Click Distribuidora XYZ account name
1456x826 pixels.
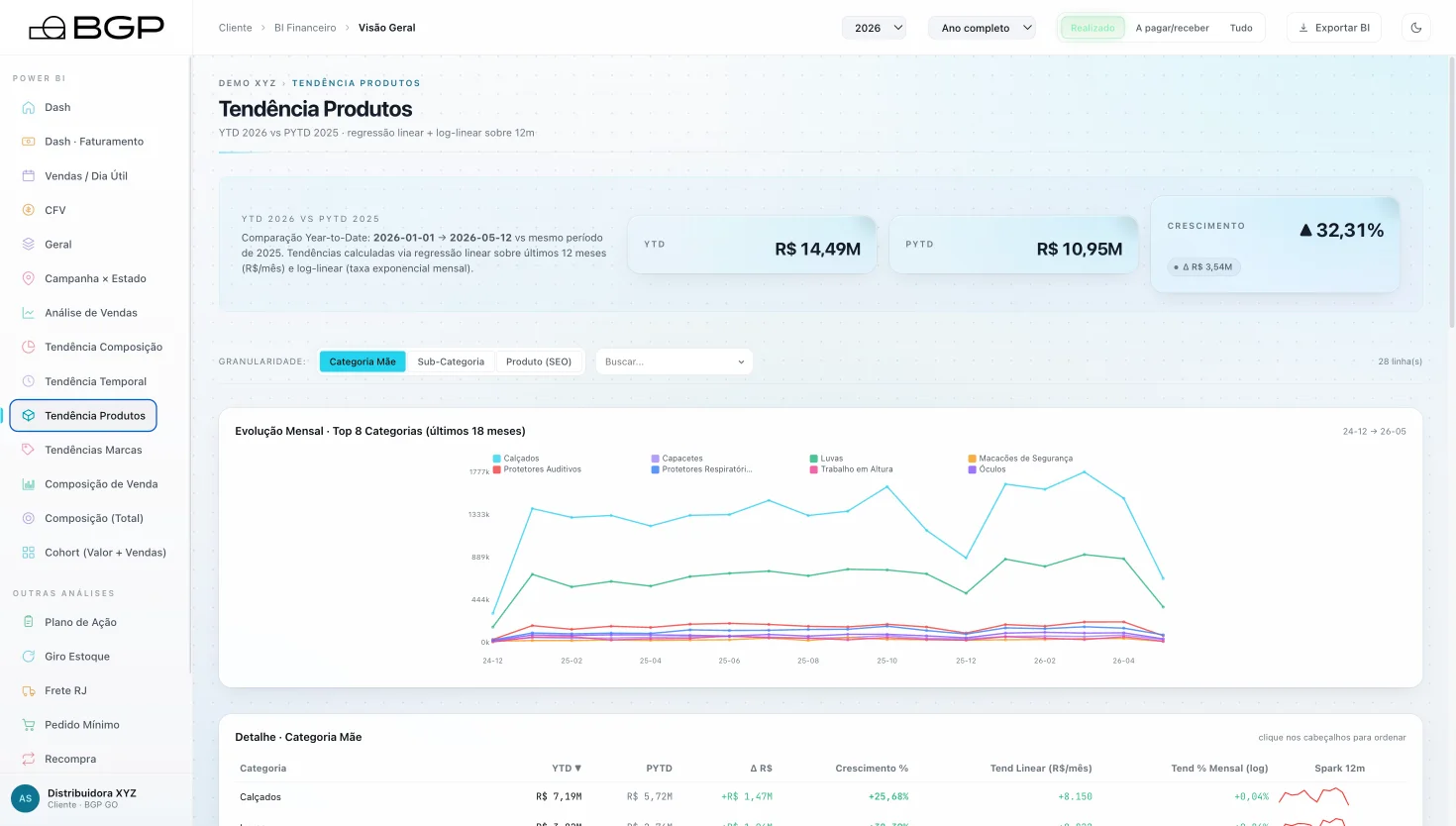tap(92, 793)
